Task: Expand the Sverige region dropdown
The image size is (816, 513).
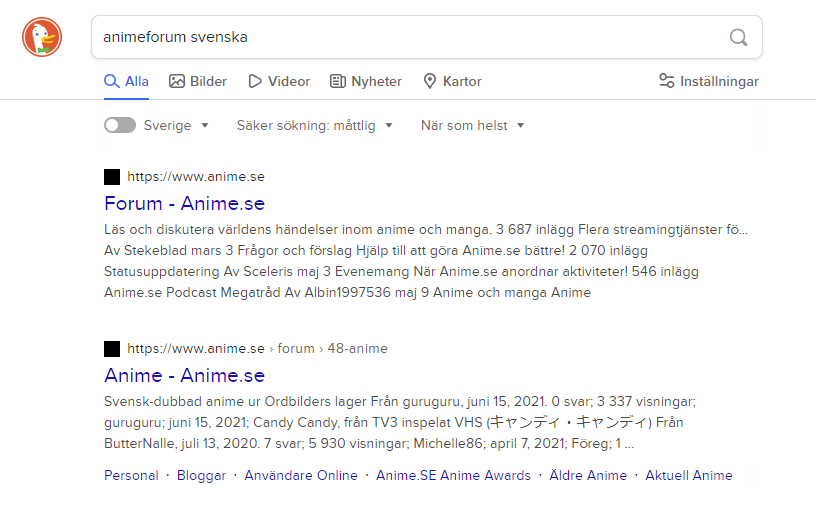Action: tap(176, 126)
